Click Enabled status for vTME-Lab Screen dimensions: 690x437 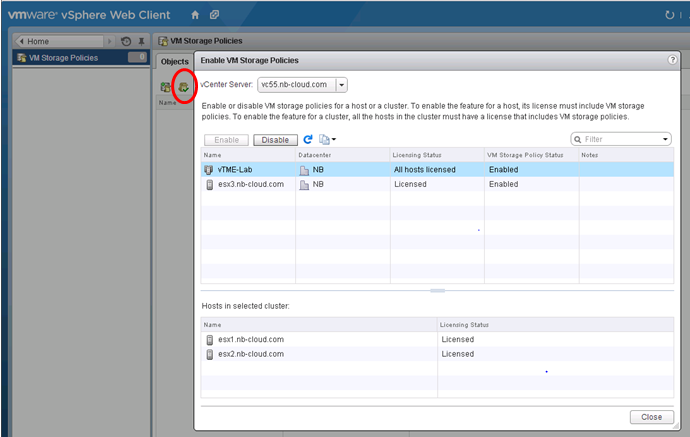503,169
